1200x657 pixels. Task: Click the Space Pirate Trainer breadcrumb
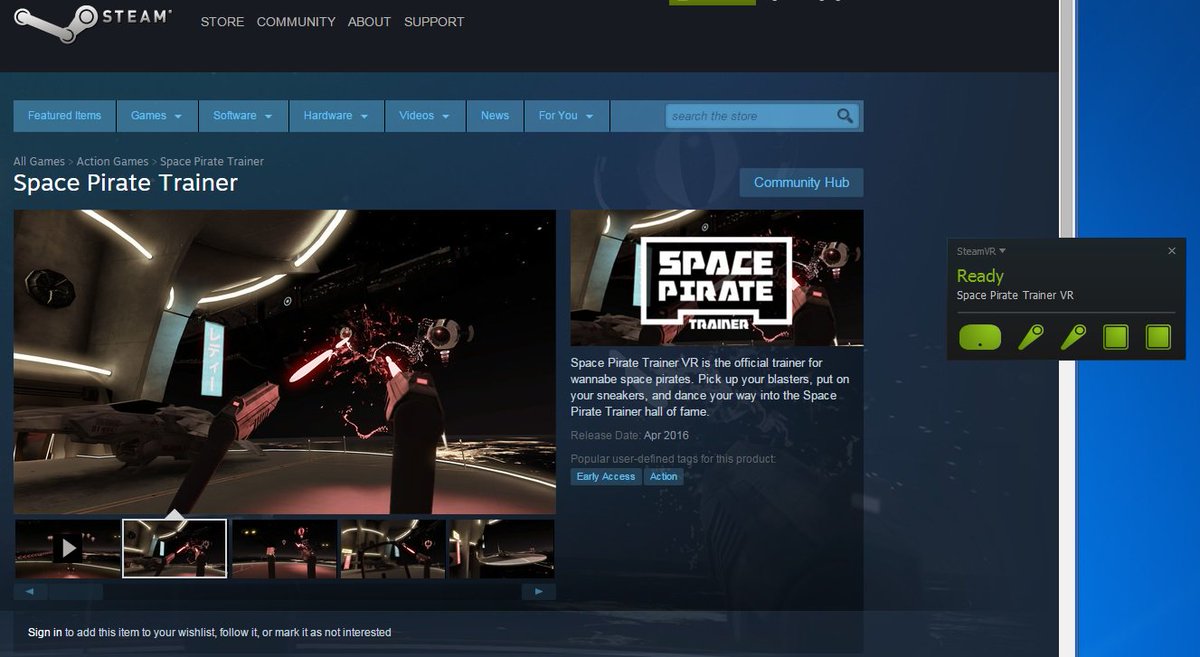212,161
